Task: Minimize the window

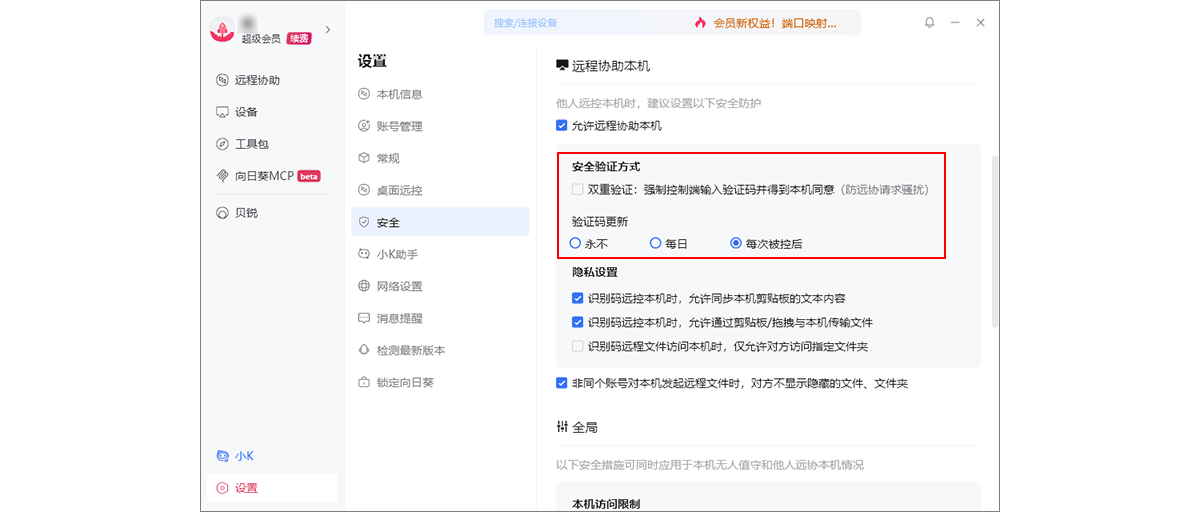Action: [955, 22]
